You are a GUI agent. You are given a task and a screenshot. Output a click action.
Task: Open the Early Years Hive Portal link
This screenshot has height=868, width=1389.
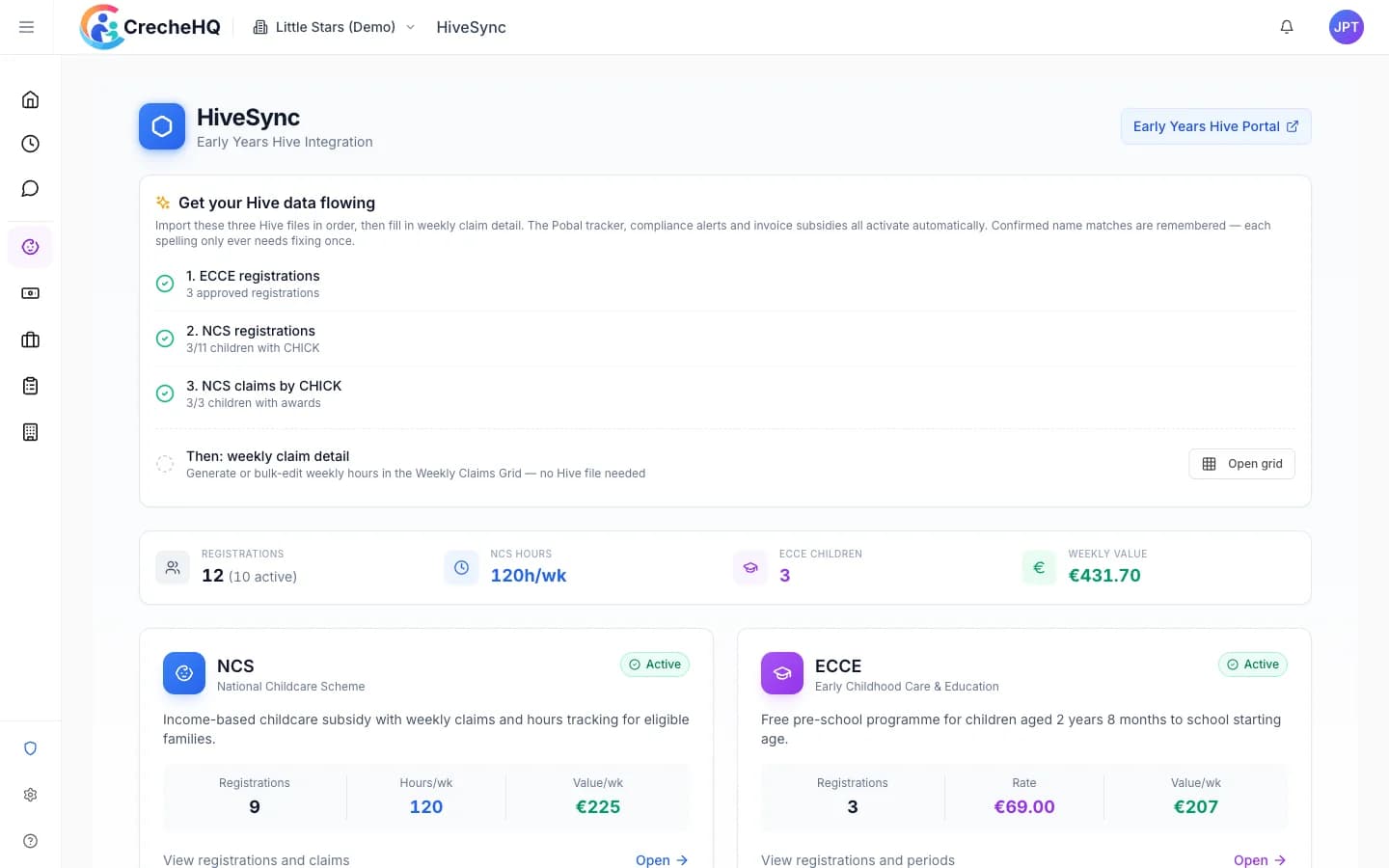pyautogui.click(x=1215, y=126)
